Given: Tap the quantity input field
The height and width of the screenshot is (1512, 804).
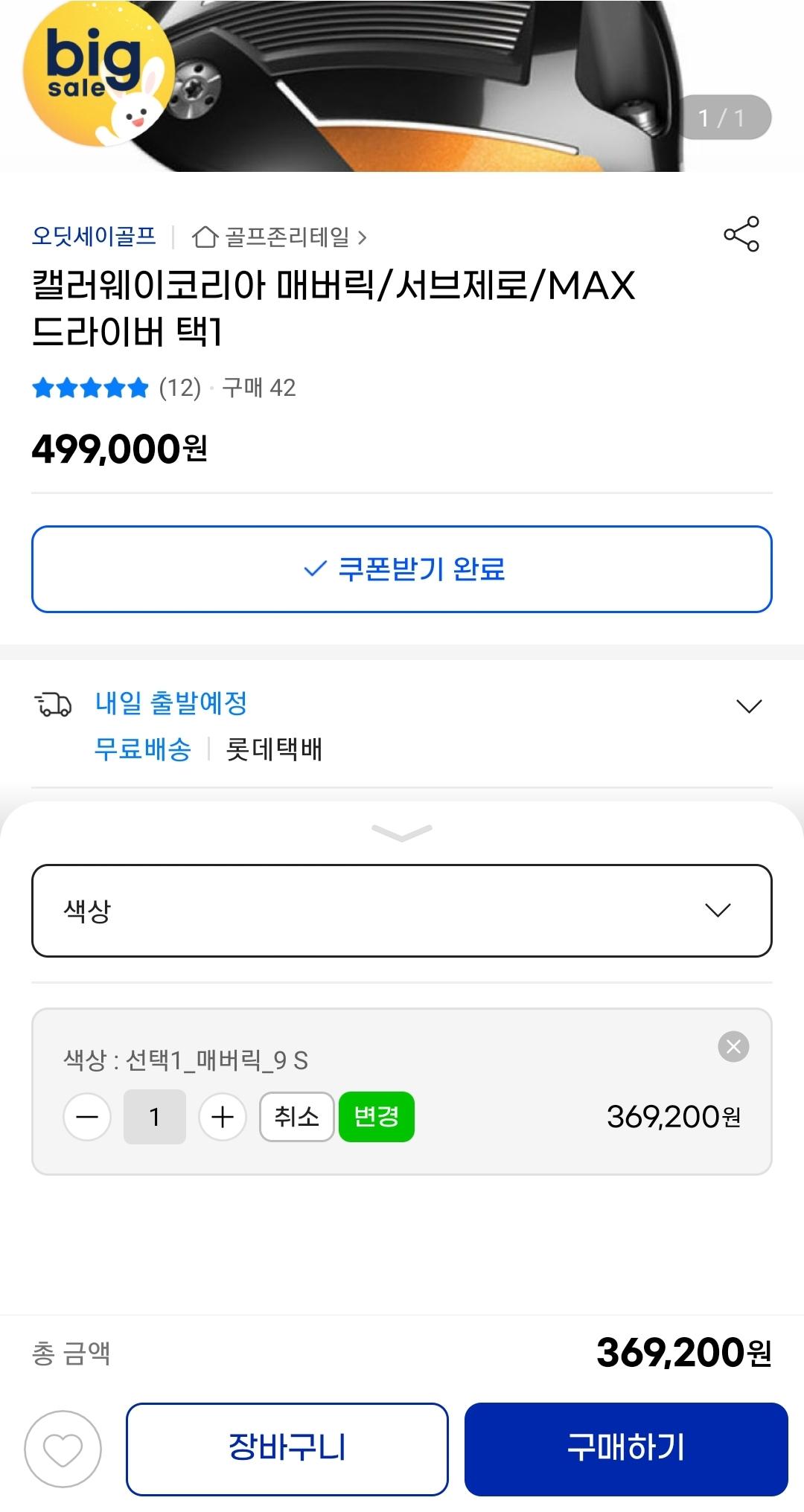Looking at the screenshot, I should [155, 1117].
